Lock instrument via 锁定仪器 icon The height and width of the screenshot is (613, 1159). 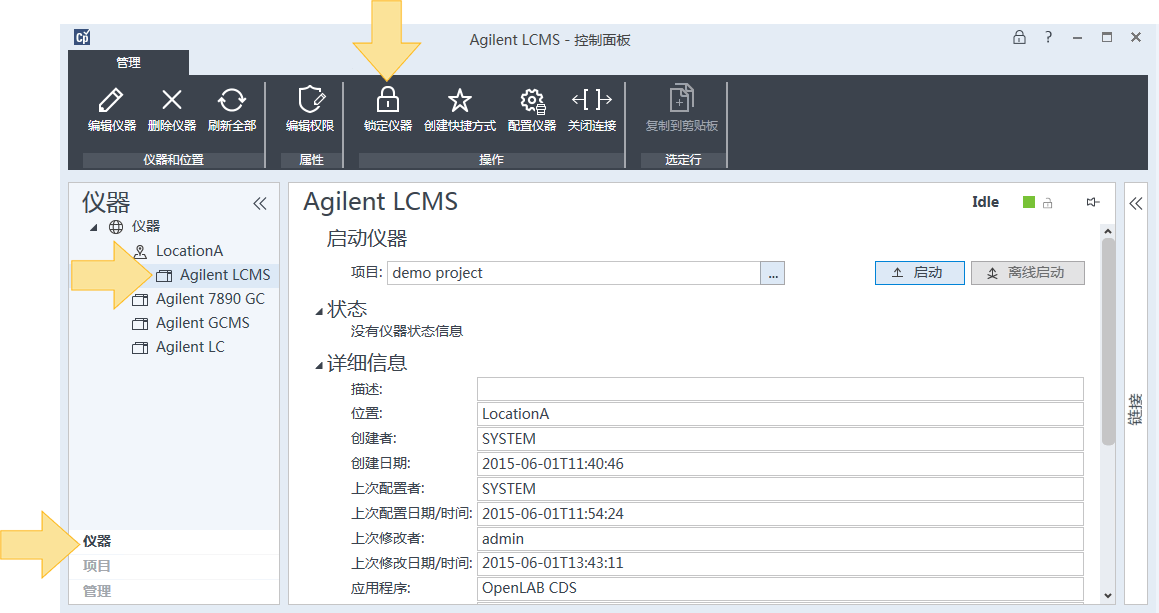point(387,100)
